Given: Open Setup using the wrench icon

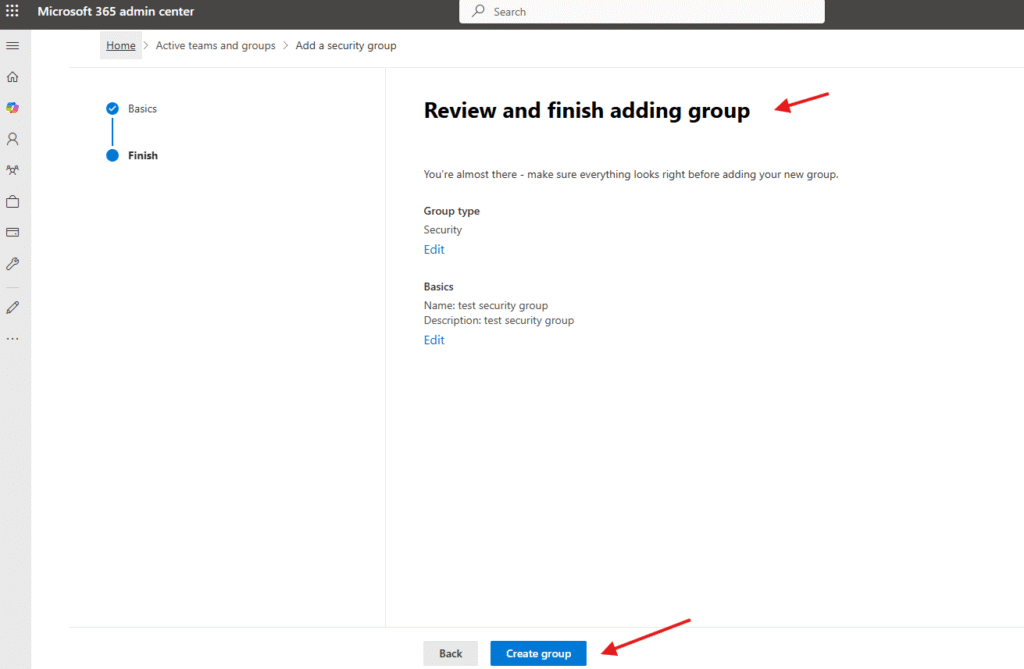Looking at the screenshot, I should pyautogui.click(x=13, y=264).
